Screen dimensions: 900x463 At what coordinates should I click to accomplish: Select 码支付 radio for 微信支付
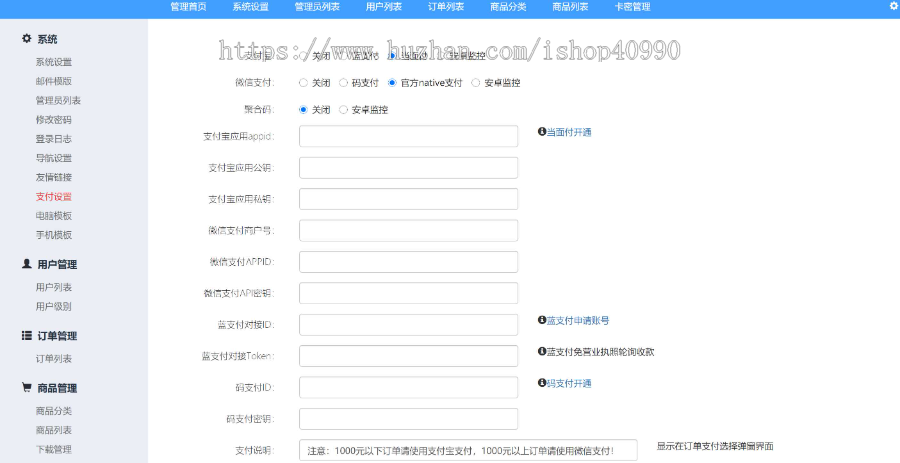(344, 83)
